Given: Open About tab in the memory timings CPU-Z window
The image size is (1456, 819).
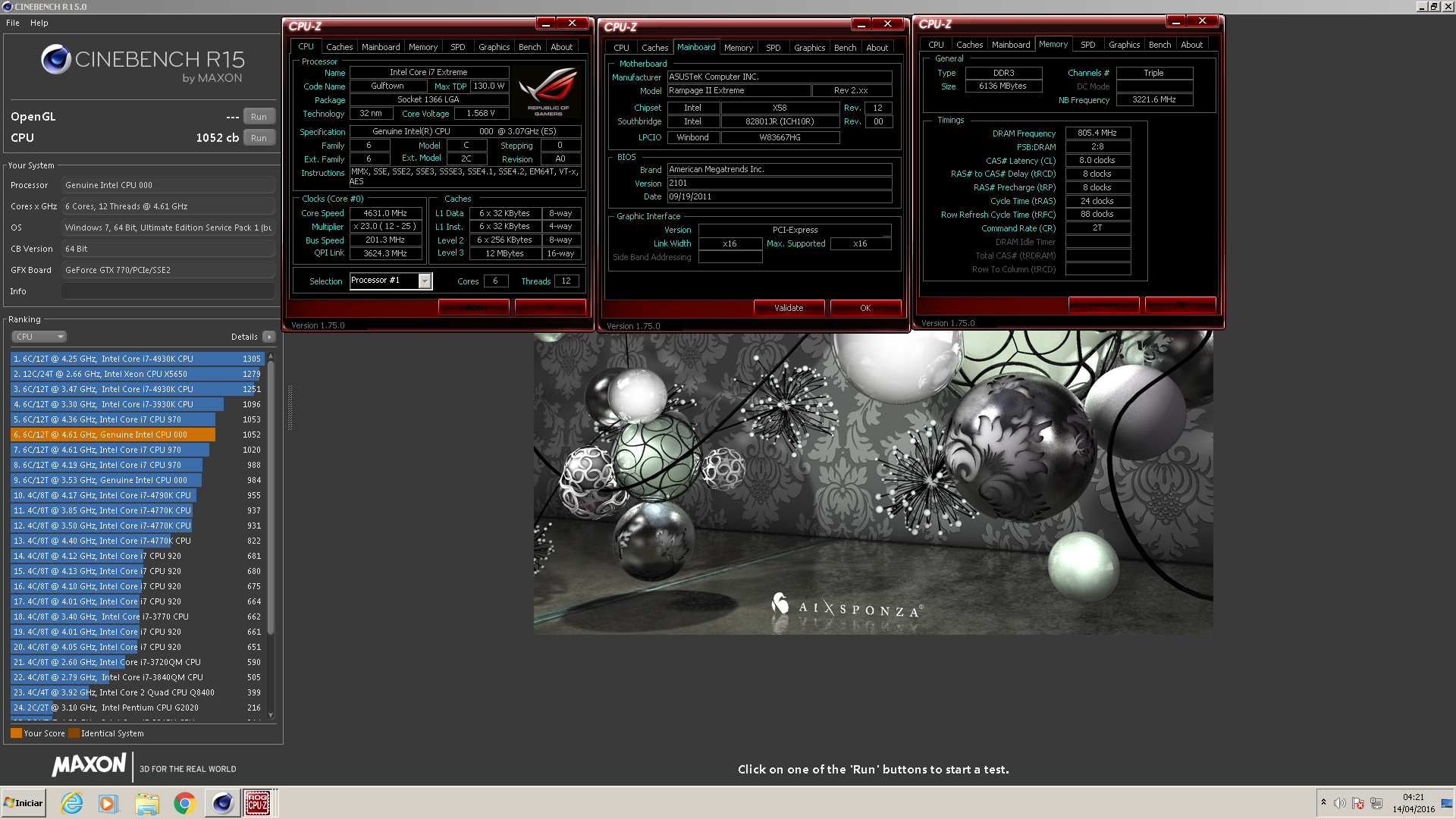Looking at the screenshot, I should [1191, 45].
